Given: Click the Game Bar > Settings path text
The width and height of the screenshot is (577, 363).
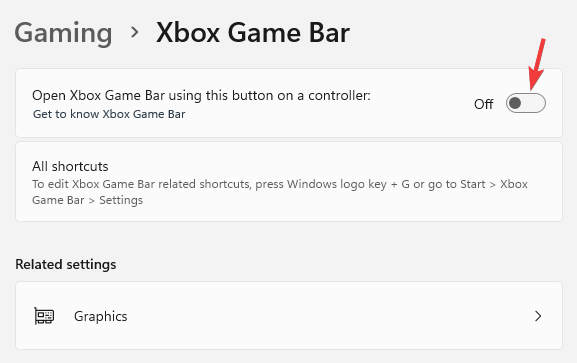Looking at the screenshot, I should pyautogui.click(x=87, y=200).
